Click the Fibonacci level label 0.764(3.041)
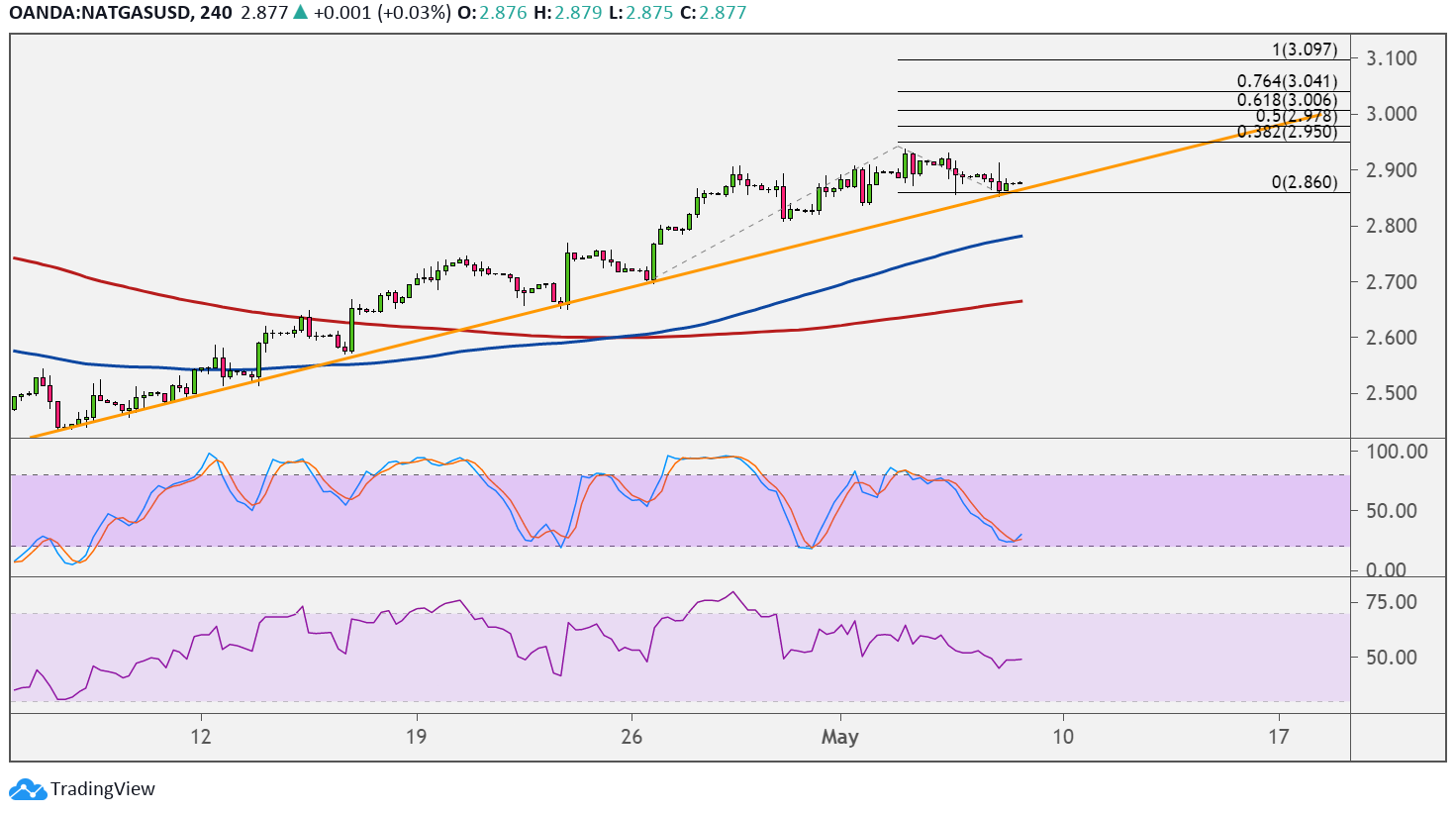1456x816 pixels. [x=1287, y=81]
